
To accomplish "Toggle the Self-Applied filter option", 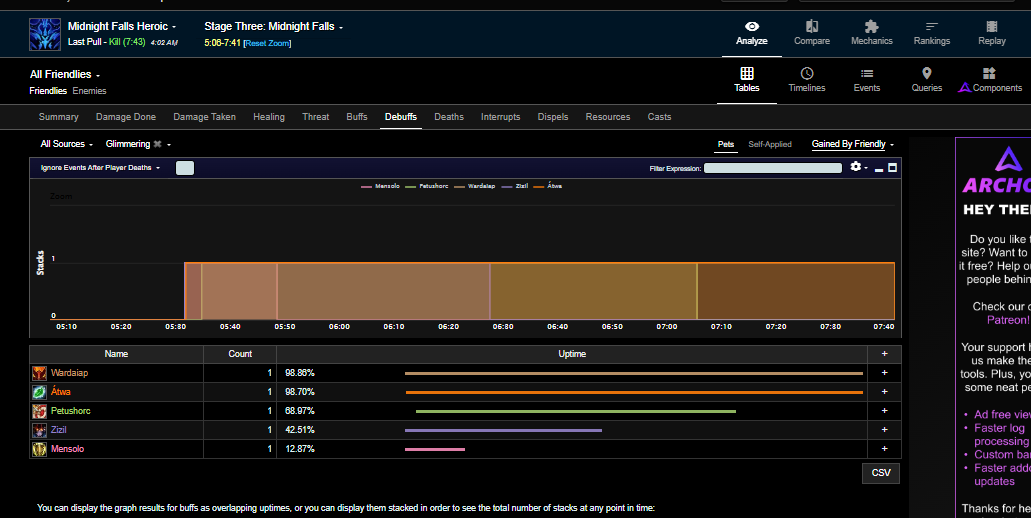I will pos(770,145).
